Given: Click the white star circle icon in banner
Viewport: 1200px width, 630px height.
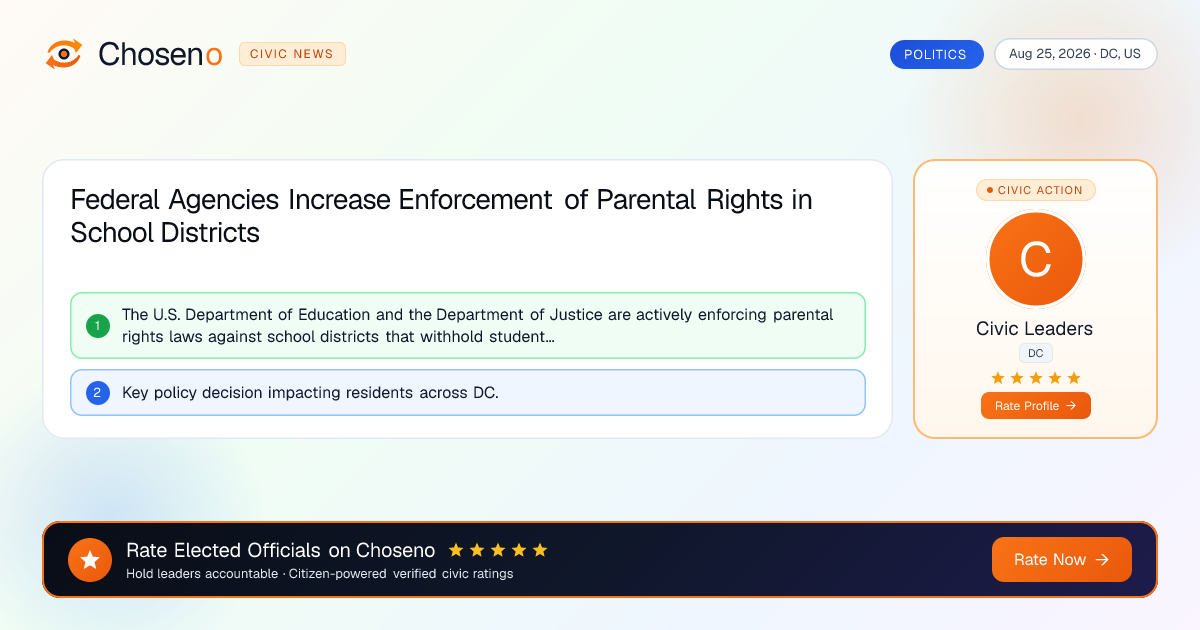Looking at the screenshot, I should (90, 560).
